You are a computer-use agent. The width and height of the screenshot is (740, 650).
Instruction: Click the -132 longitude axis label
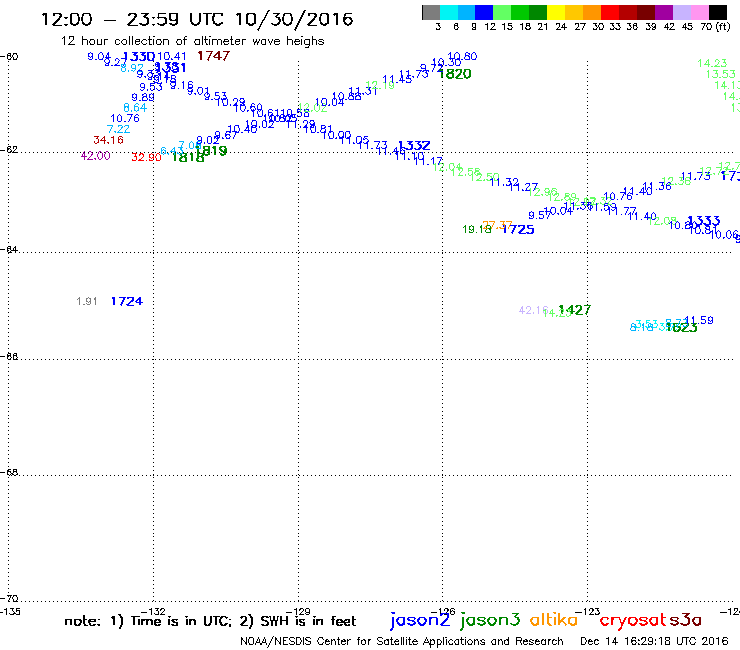pyautogui.click(x=153, y=612)
